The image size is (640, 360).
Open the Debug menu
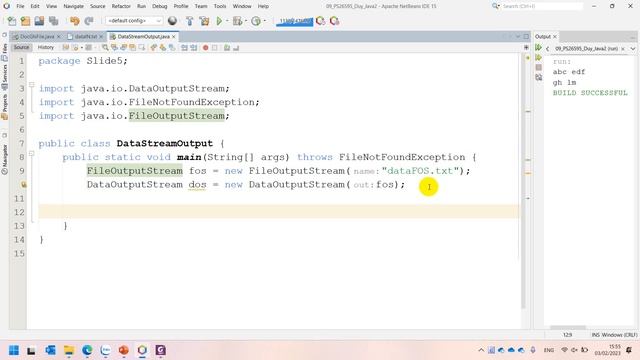pyautogui.click(x=160, y=6)
